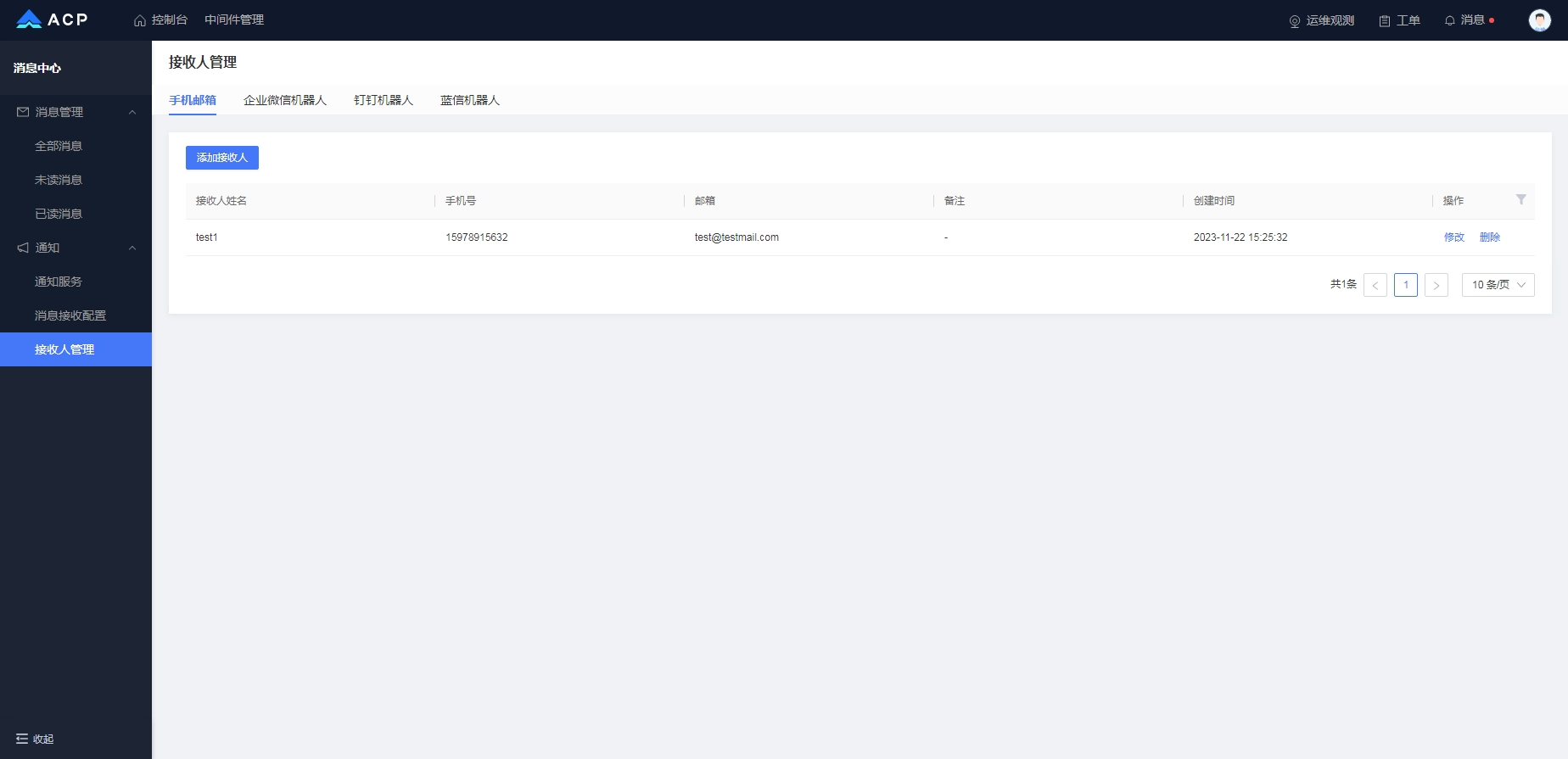Click creation time 2023-11-22 15:25:32
The width and height of the screenshot is (1568, 759).
1240,237
